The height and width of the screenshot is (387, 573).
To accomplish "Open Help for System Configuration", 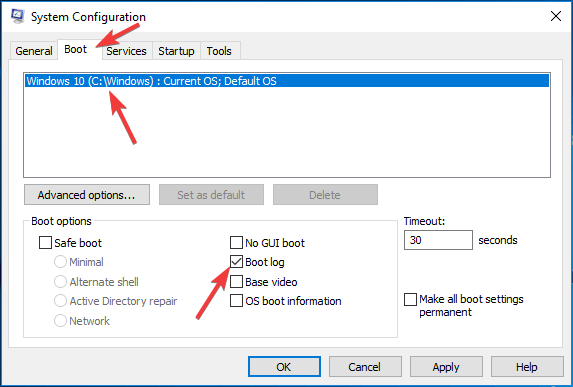I will 527,367.
